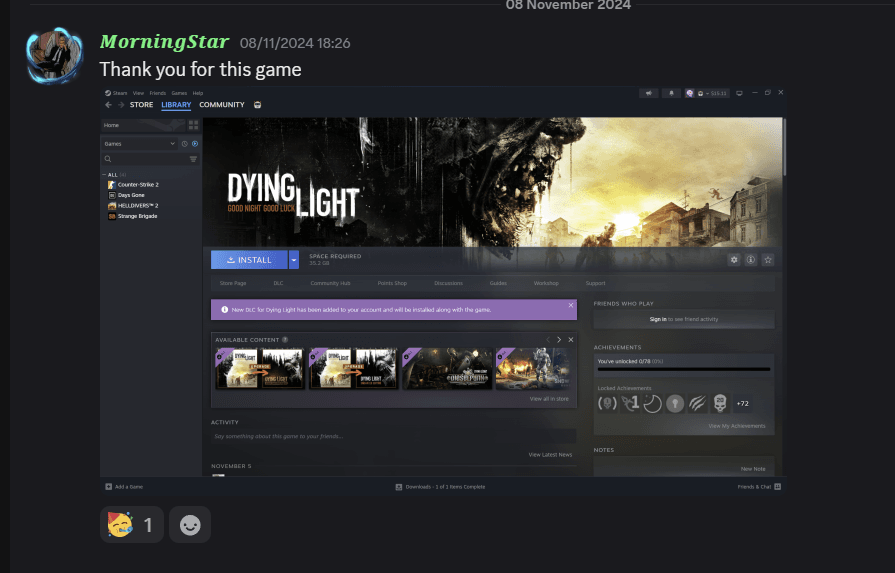
Task: Open the Onslaught DLC thumbnail
Action: [447, 369]
